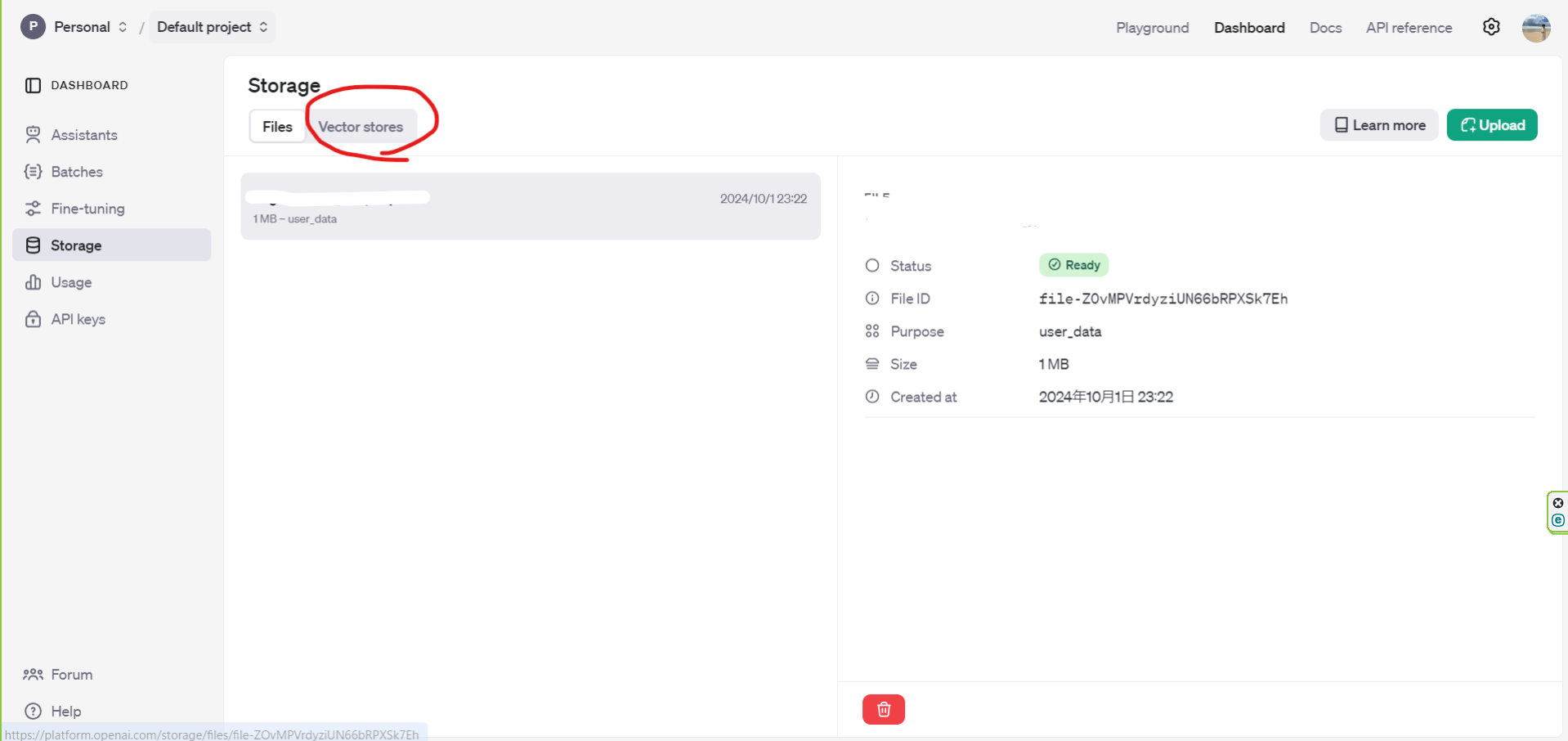Expand the Default project dropdown
The width and height of the screenshot is (1568, 741).
pyautogui.click(x=212, y=27)
